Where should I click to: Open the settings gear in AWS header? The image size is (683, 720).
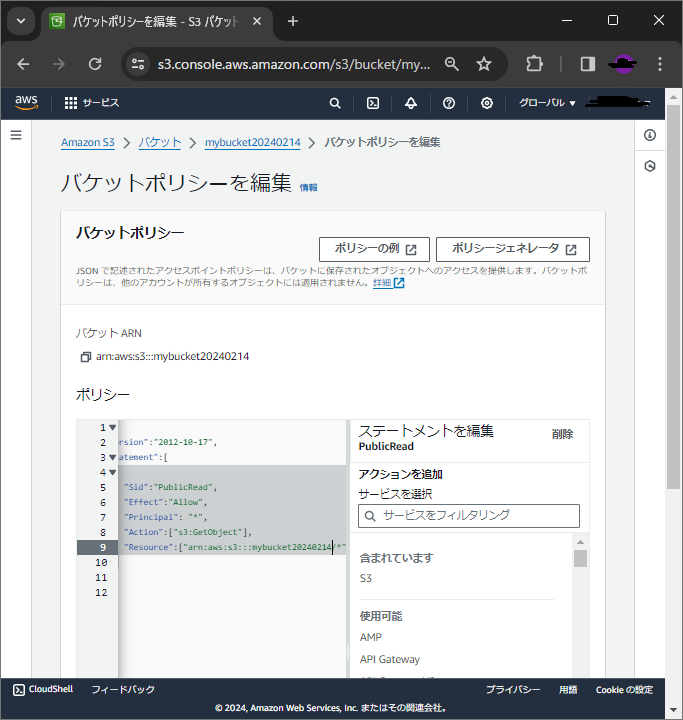487,103
